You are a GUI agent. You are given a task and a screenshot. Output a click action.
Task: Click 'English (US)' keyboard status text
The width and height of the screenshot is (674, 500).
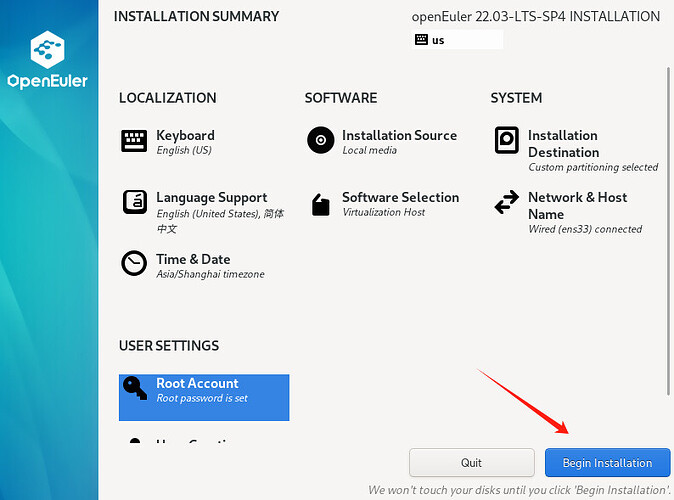184,150
